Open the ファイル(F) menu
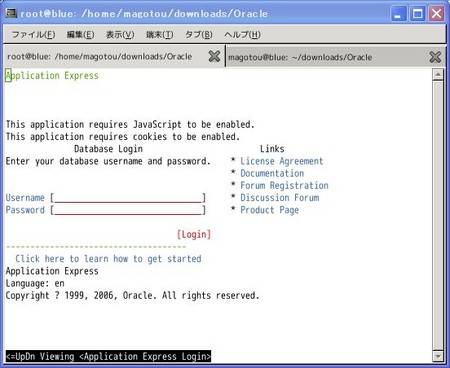The height and width of the screenshot is (368, 450). (33, 35)
